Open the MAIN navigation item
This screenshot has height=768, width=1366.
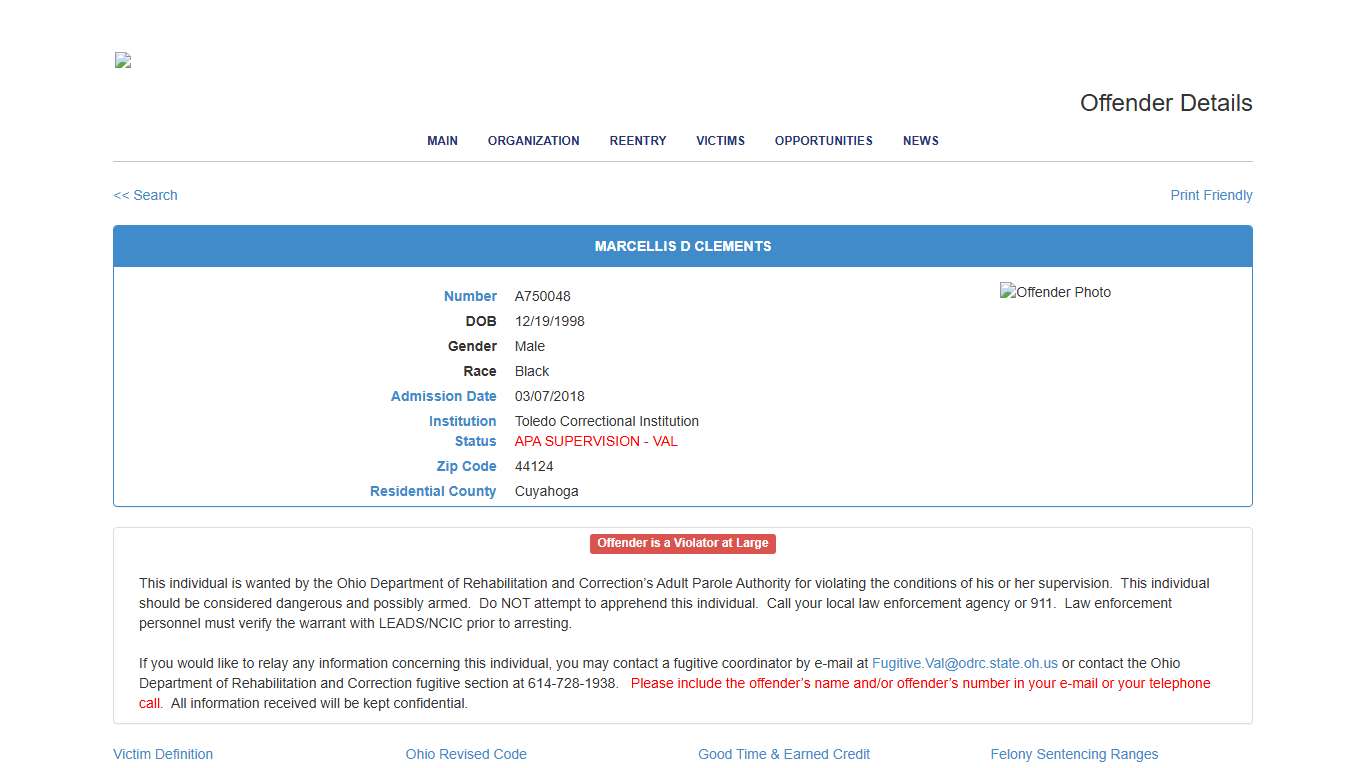coord(442,141)
